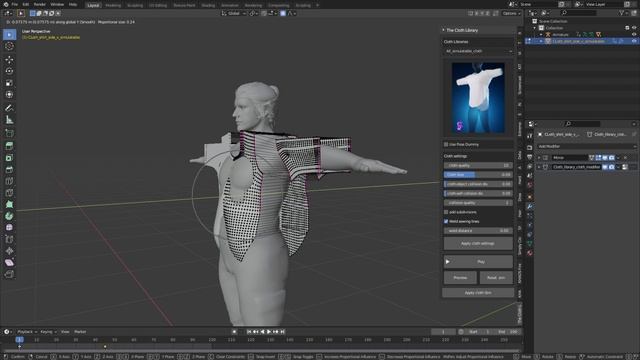
Task: Open the Add Modifier dropdown
Action: [586, 146]
